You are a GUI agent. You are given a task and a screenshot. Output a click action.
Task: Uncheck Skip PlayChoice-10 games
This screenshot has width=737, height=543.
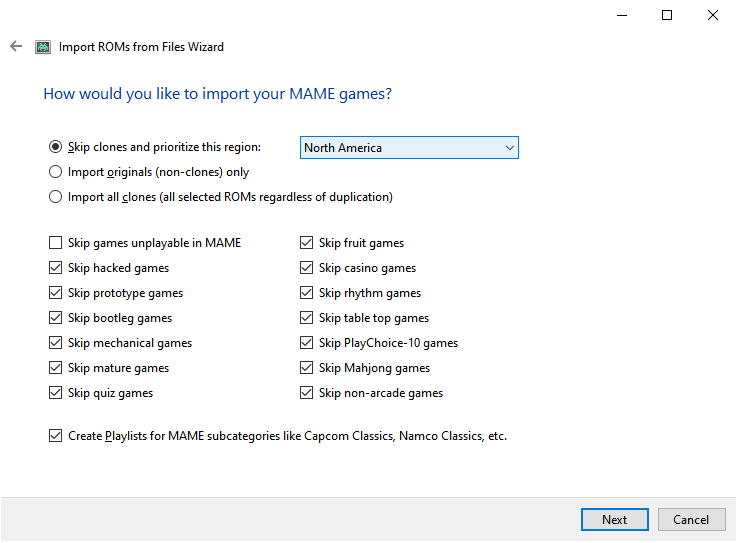306,342
